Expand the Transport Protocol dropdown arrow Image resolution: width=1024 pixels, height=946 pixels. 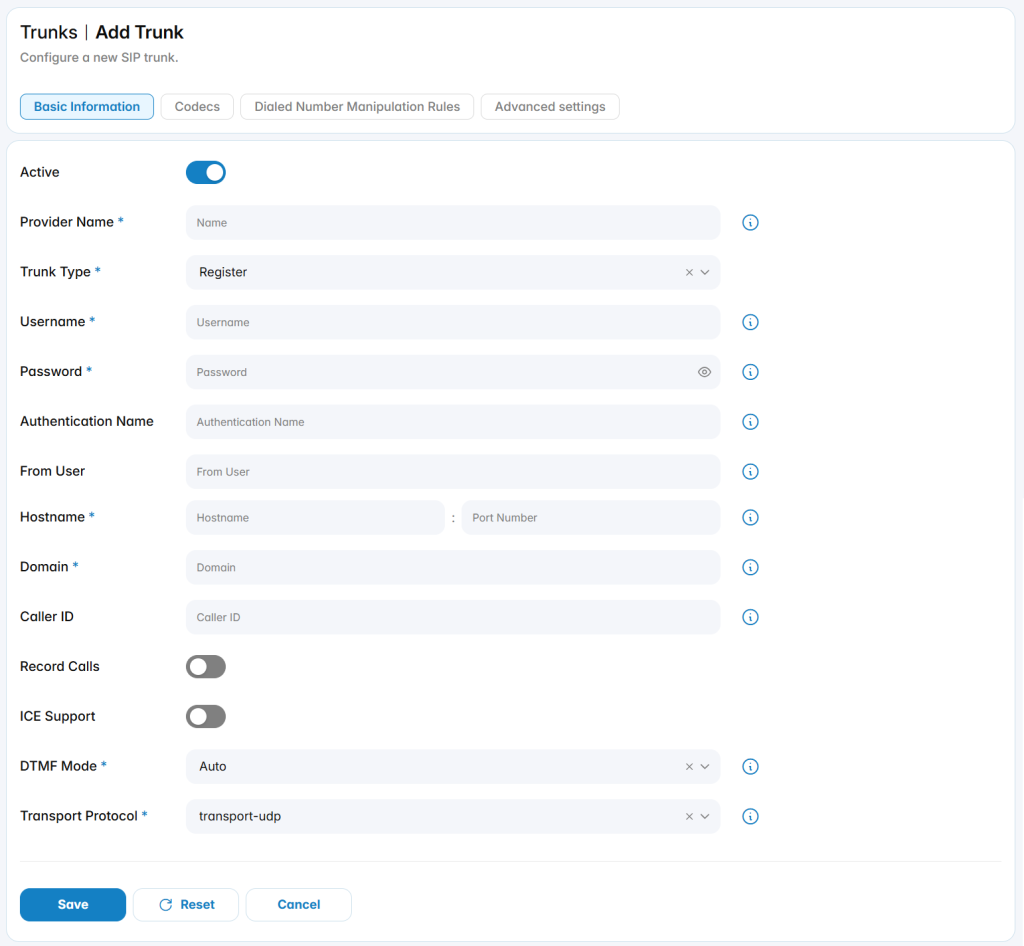(x=705, y=816)
